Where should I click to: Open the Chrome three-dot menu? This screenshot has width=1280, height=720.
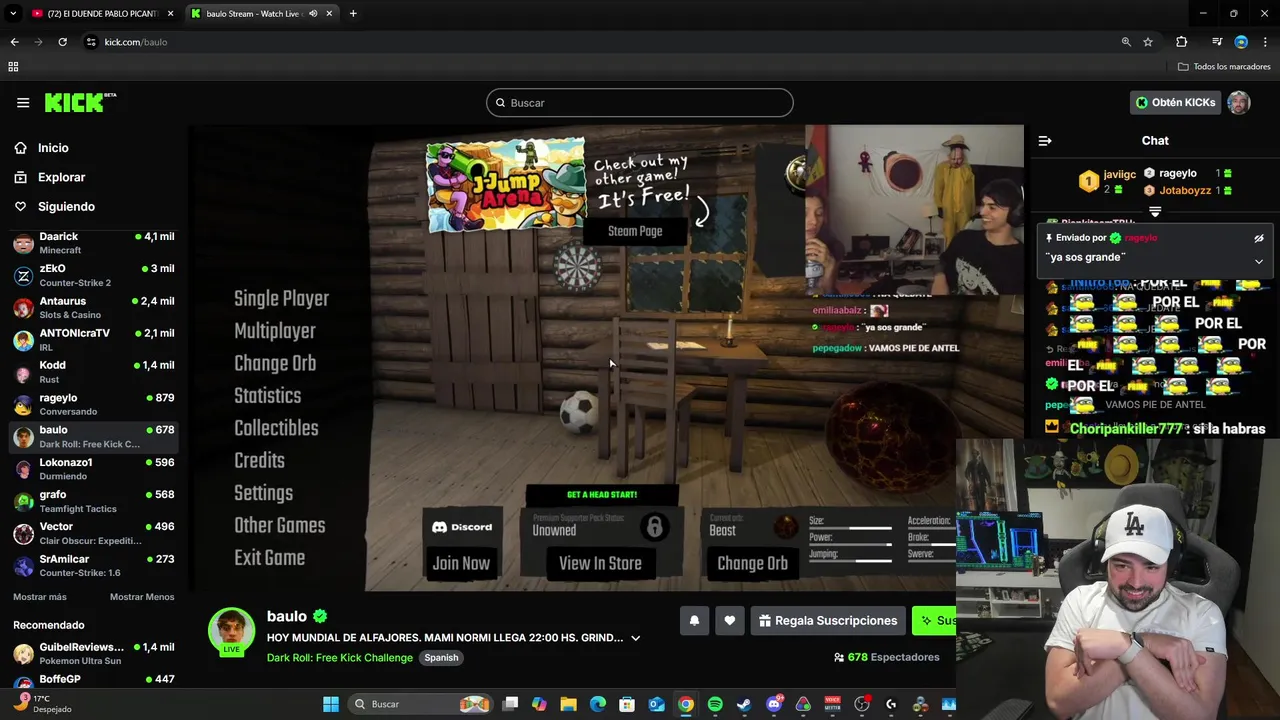pos(1266,42)
